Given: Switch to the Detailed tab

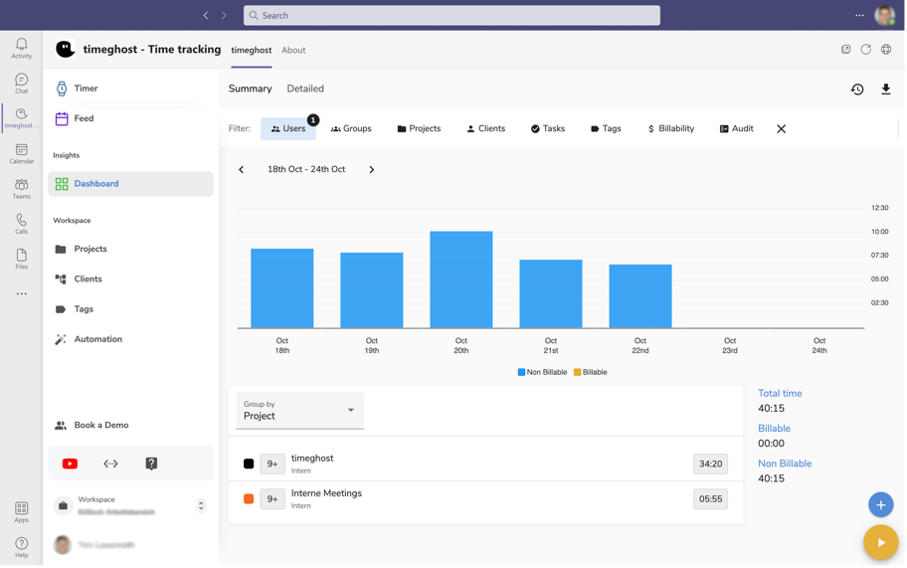Looking at the screenshot, I should tap(305, 89).
